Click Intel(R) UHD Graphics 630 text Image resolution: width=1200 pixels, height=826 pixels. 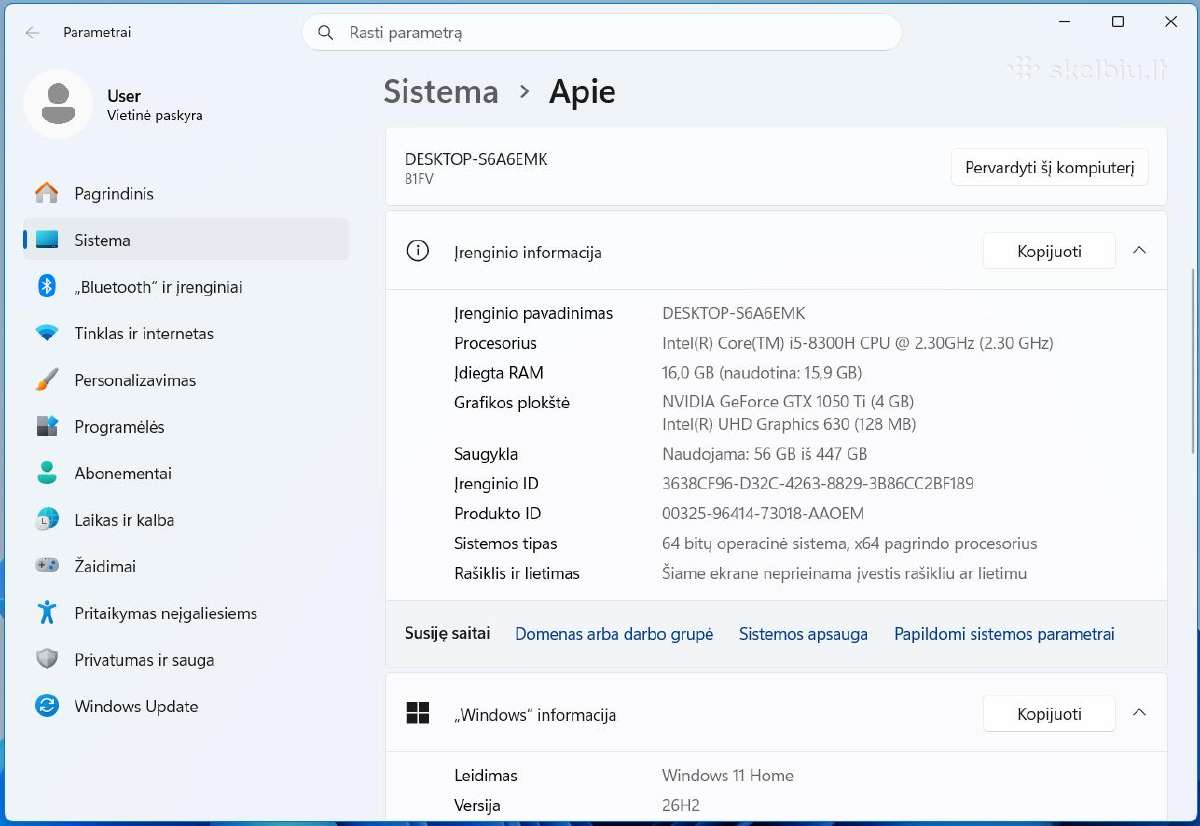tap(789, 424)
